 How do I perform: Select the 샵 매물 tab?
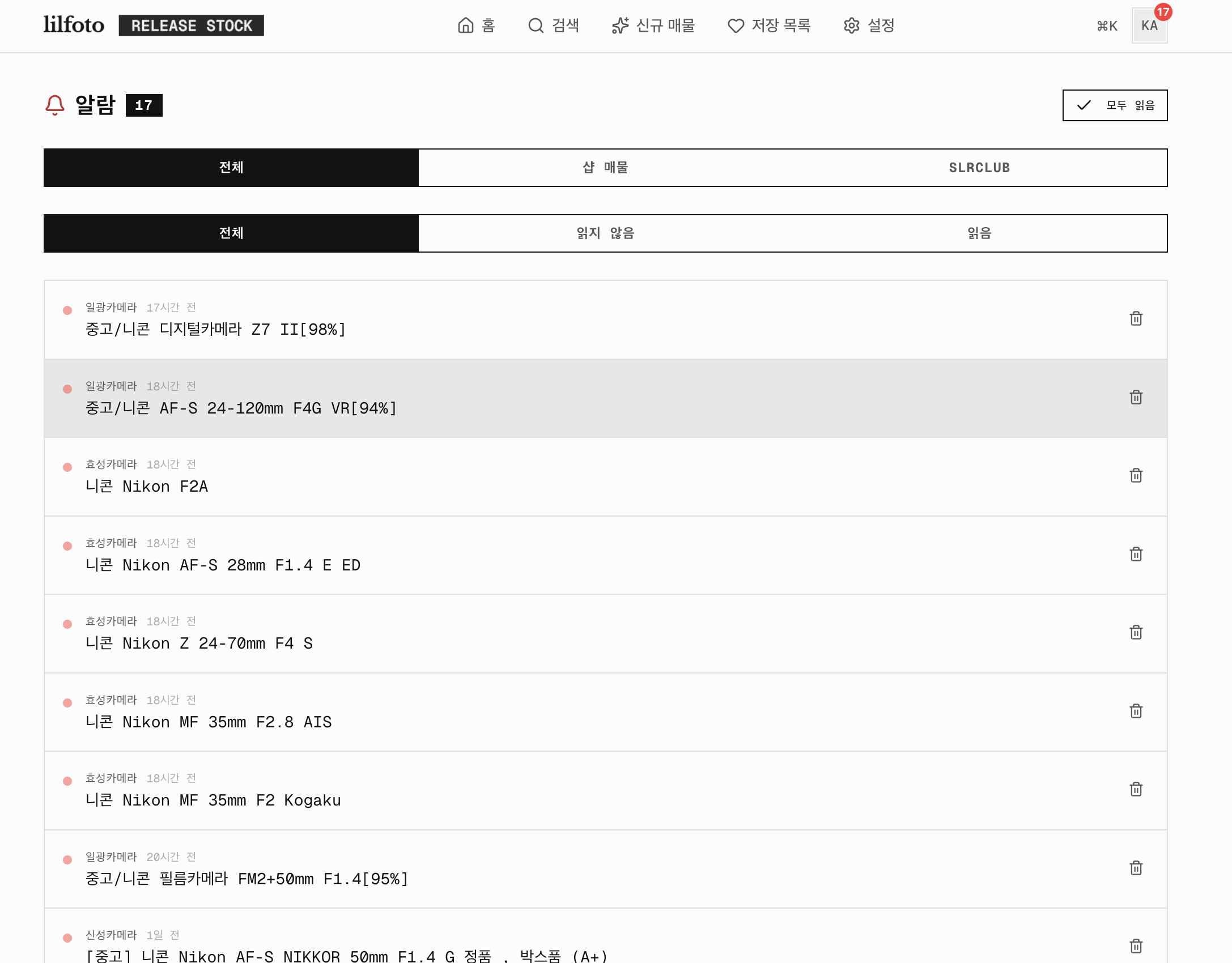(605, 167)
